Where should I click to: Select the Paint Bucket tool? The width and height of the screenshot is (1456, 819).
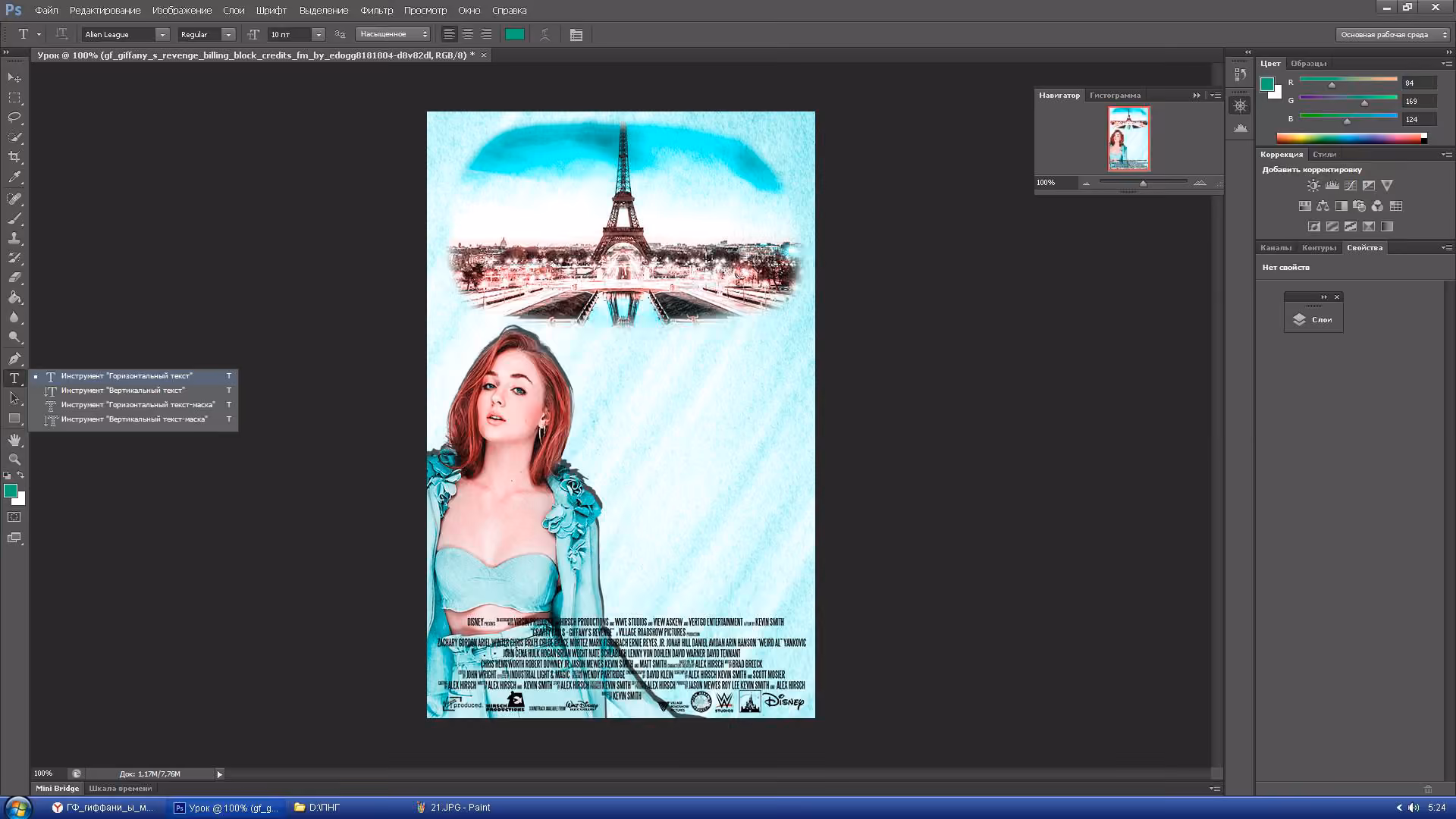14,297
